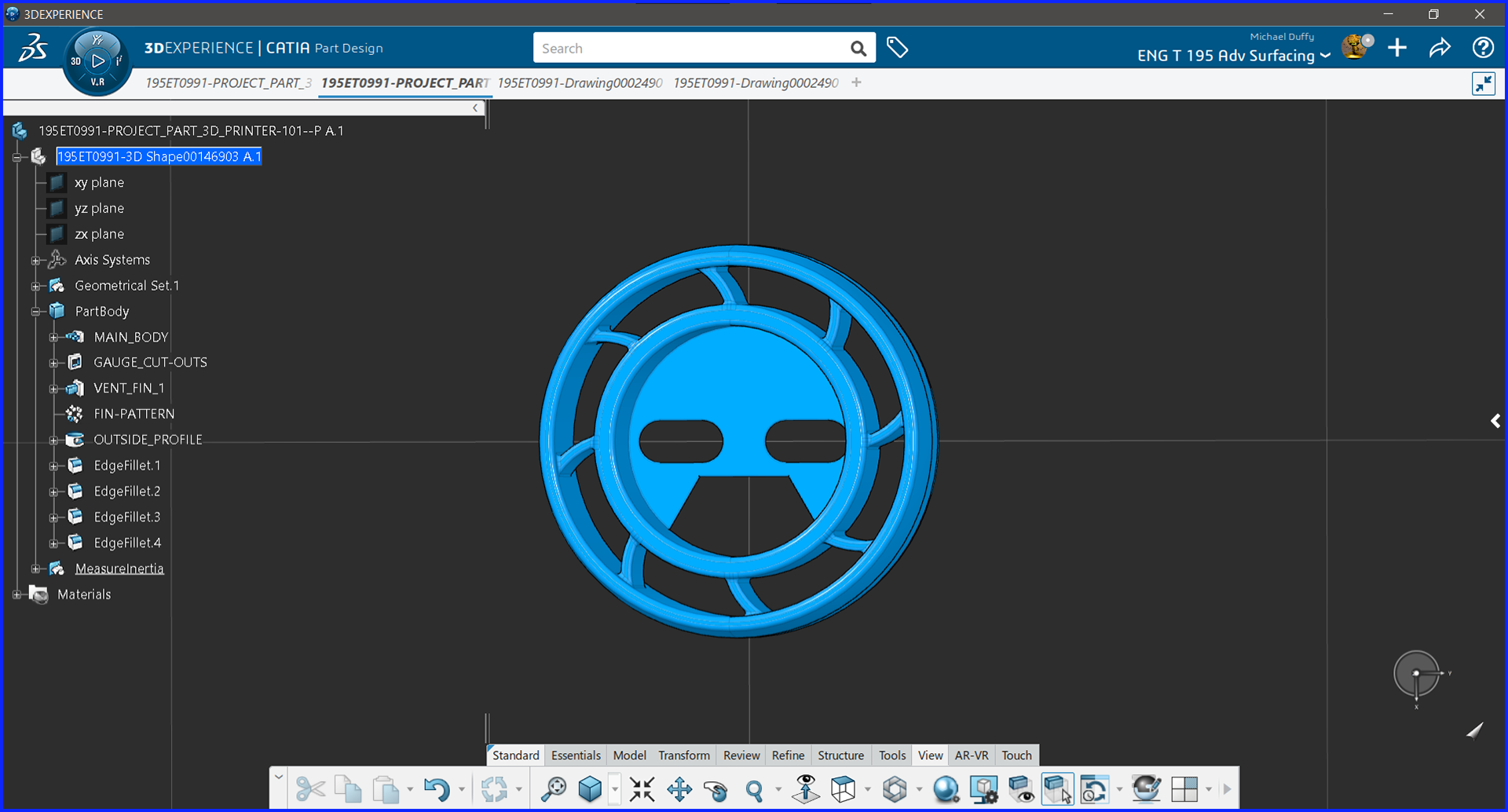
Task: Click the MeasureInertia link in tree
Action: point(119,569)
